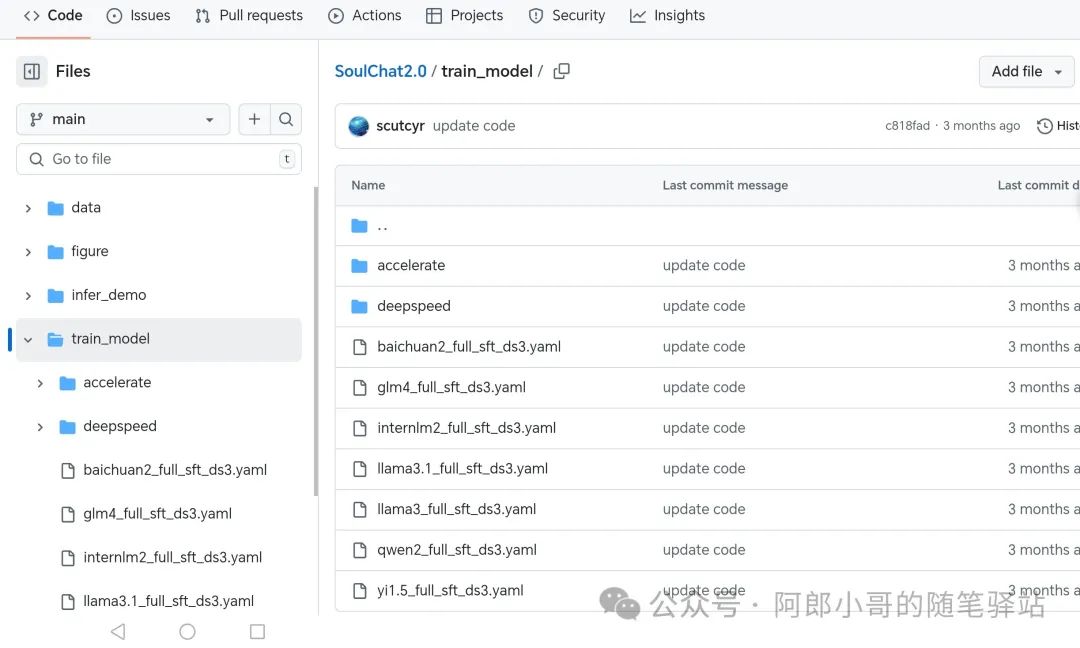Expand the deepspeed subfolder chevron in tree
Screen dimensions: 1080x648
[x=40, y=427]
